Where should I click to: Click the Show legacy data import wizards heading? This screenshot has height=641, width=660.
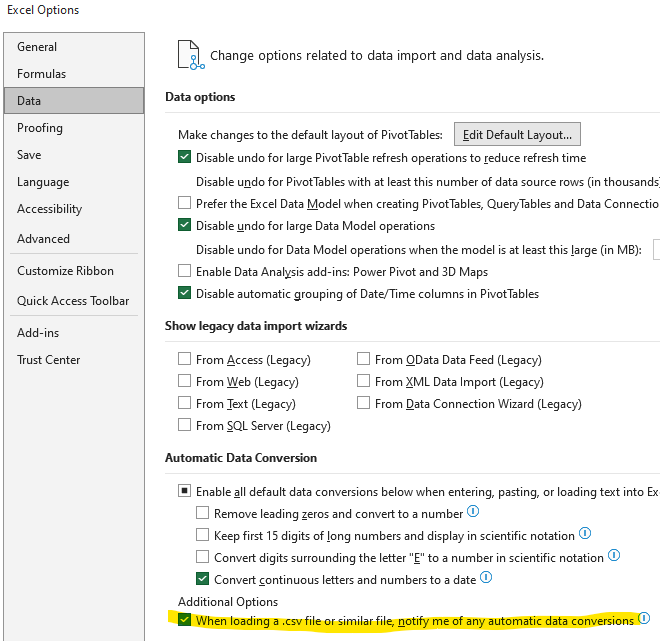256,326
